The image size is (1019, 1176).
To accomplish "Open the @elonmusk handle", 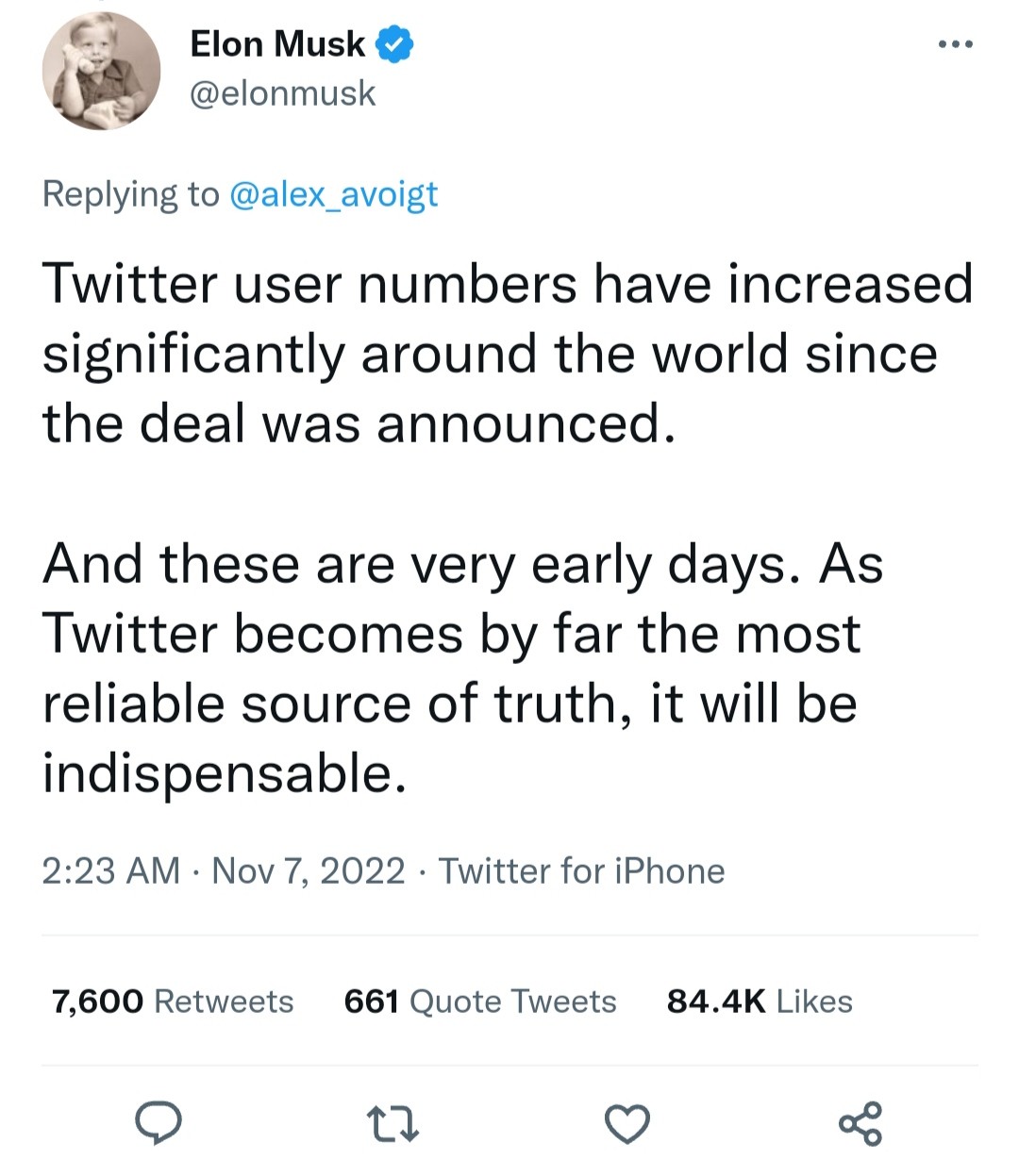I will (x=283, y=93).
